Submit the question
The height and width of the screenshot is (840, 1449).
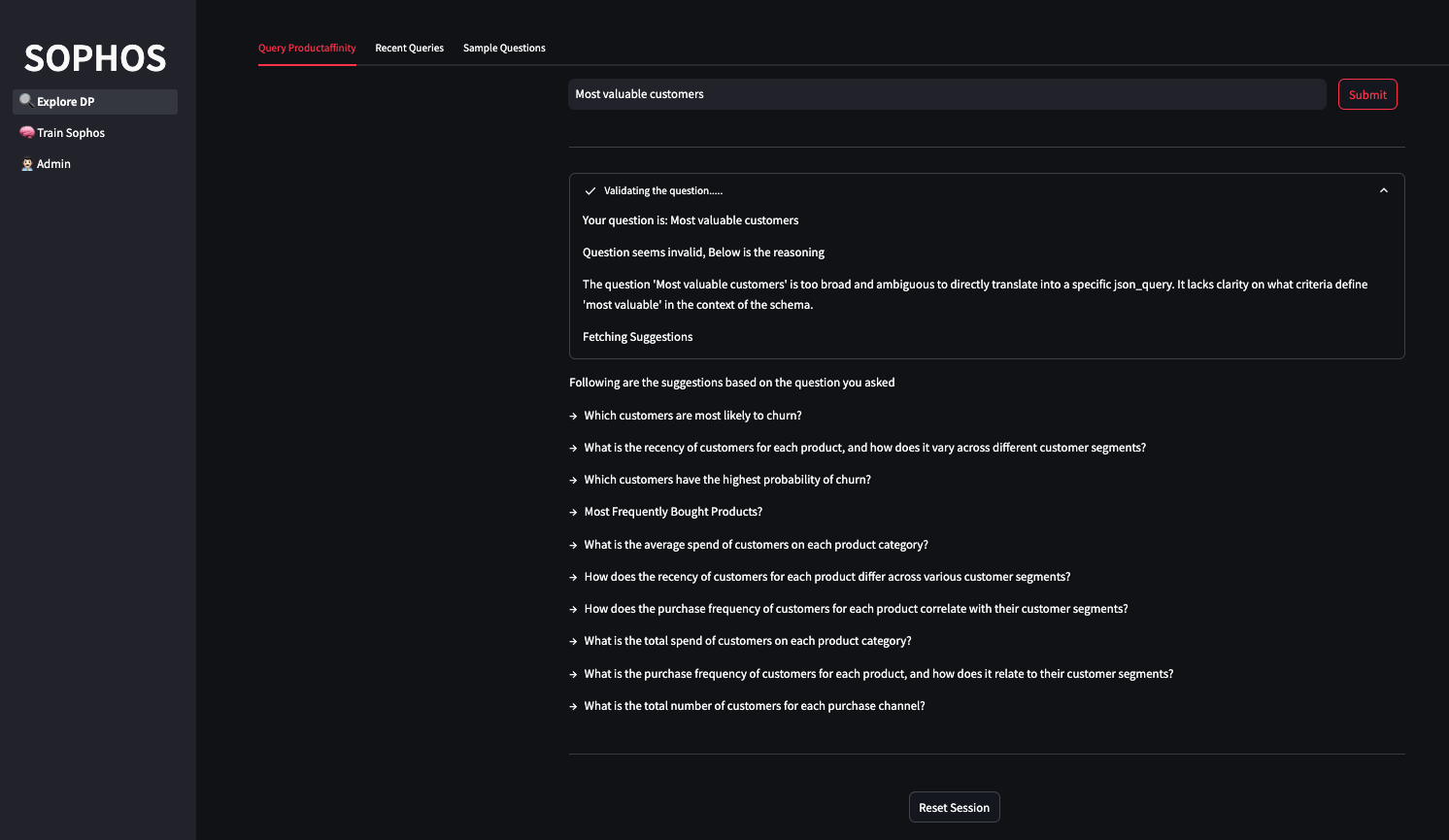(x=1367, y=94)
